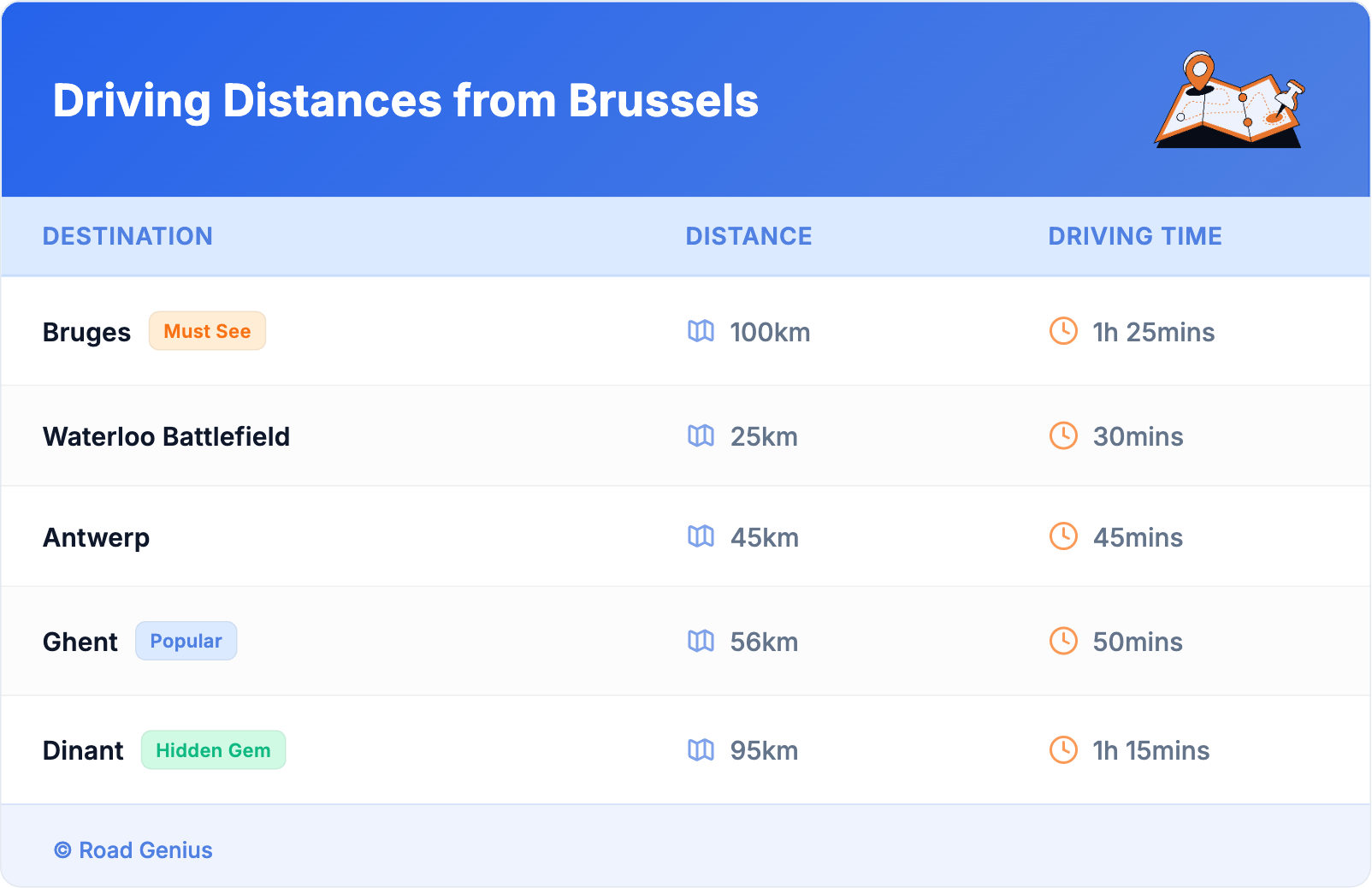
Task: Click the map icon beside 100km
Action: pyautogui.click(x=701, y=331)
